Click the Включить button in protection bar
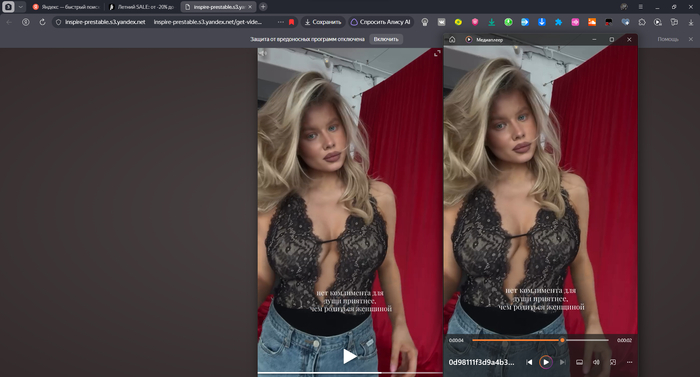The width and height of the screenshot is (700, 377). point(386,39)
